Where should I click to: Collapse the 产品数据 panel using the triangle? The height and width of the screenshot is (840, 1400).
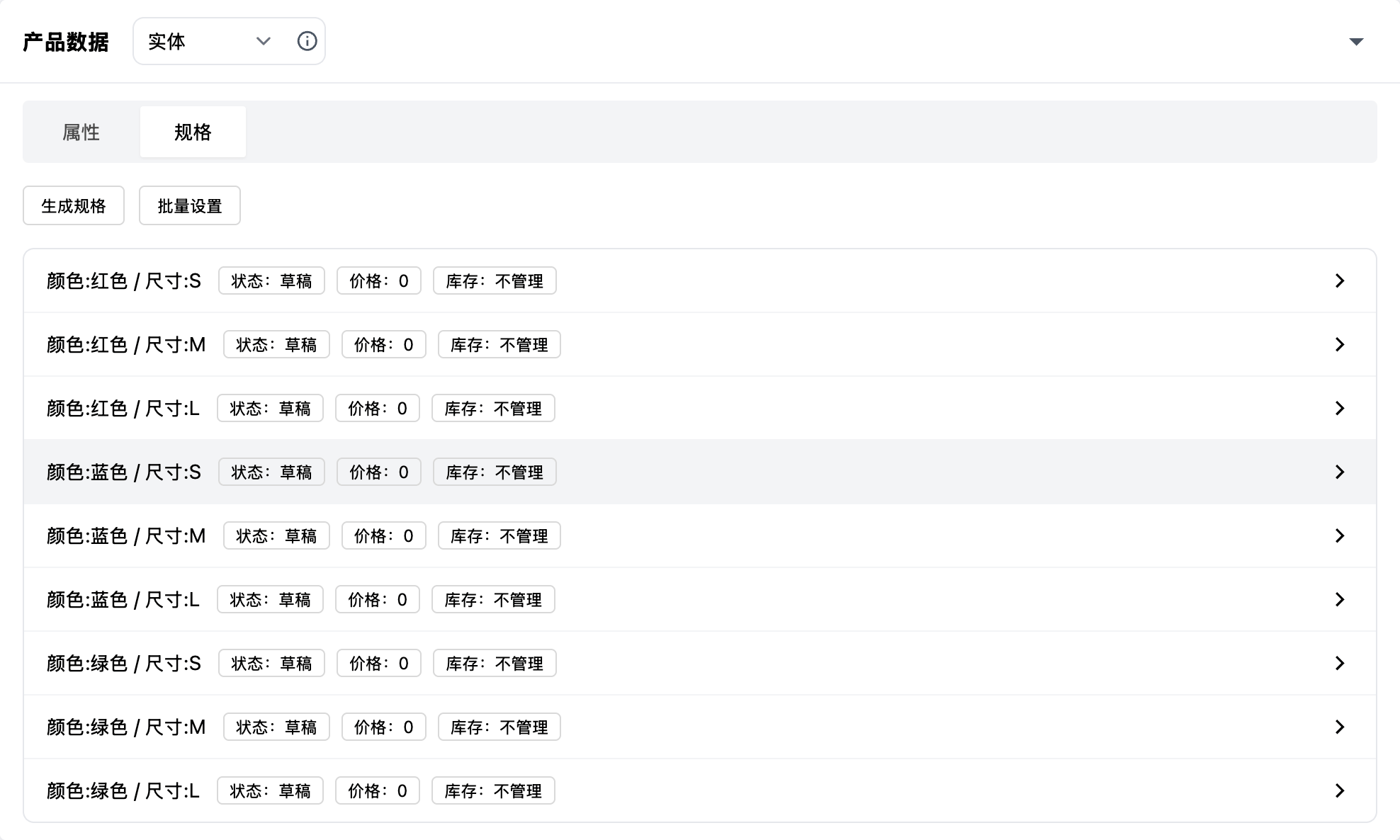point(1356,42)
